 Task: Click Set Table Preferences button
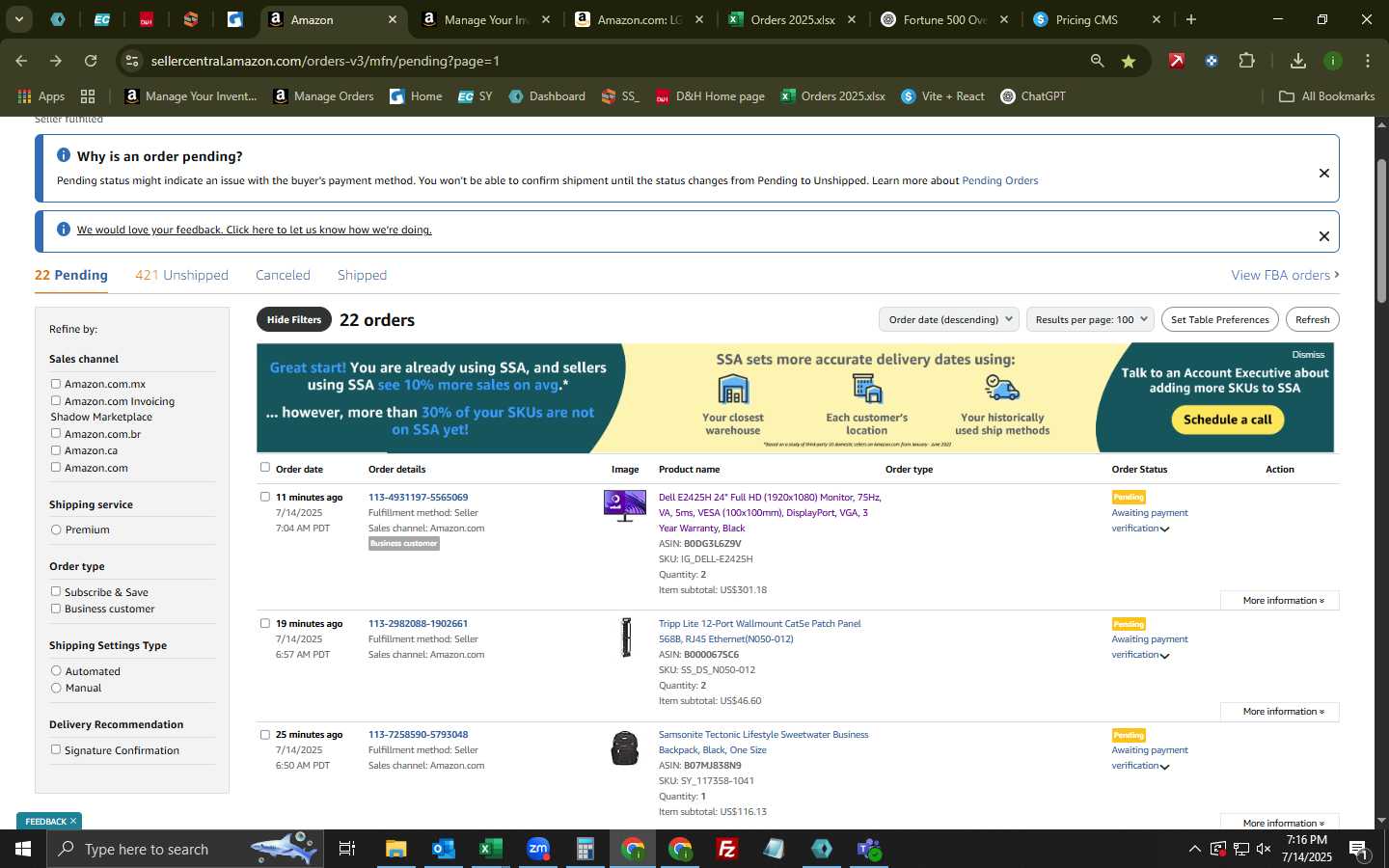pyautogui.click(x=1220, y=319)
